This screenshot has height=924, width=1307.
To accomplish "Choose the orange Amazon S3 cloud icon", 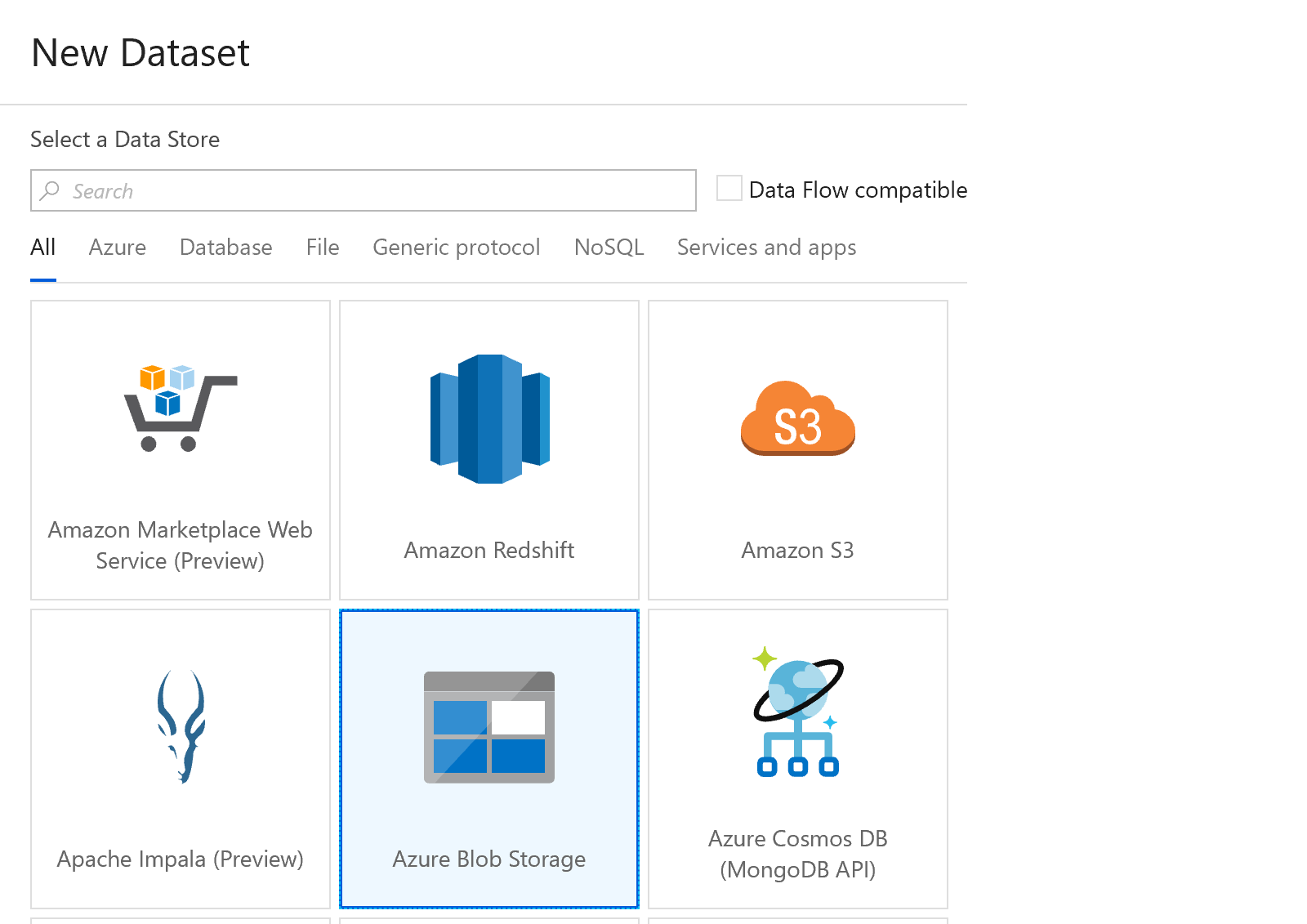I will coord(797,418).
